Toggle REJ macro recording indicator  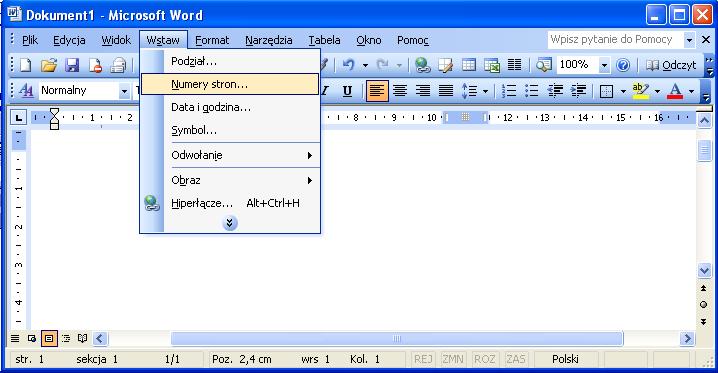click(x=423, y=359)
